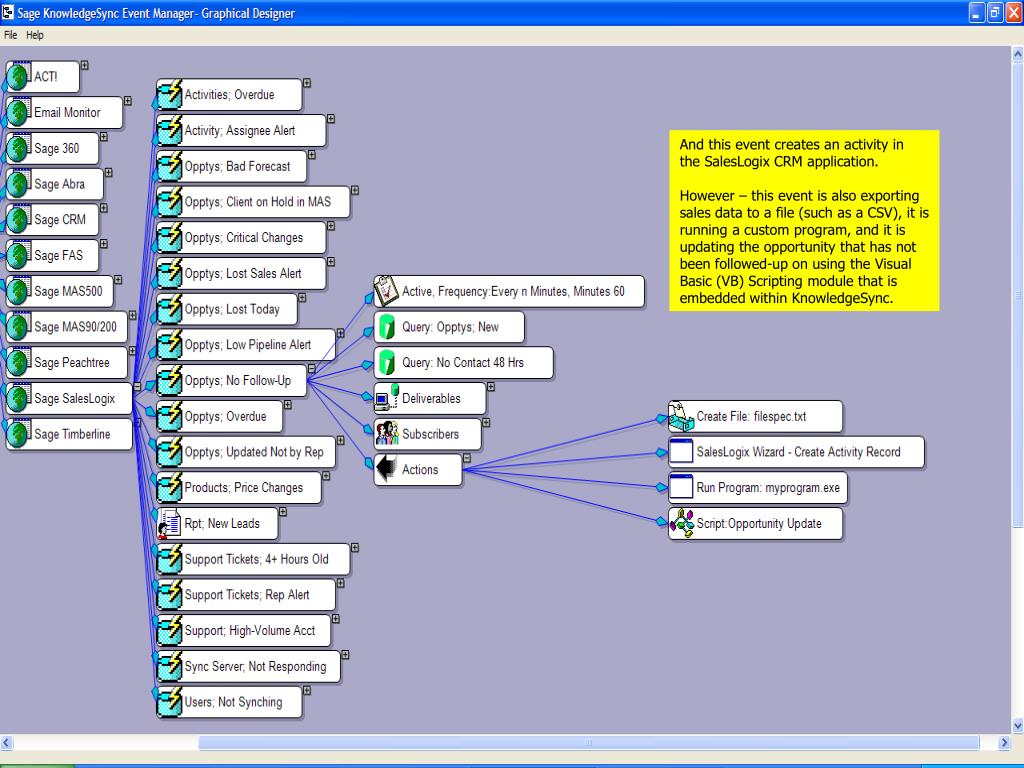Collapse the Actions node

[467, 458]
